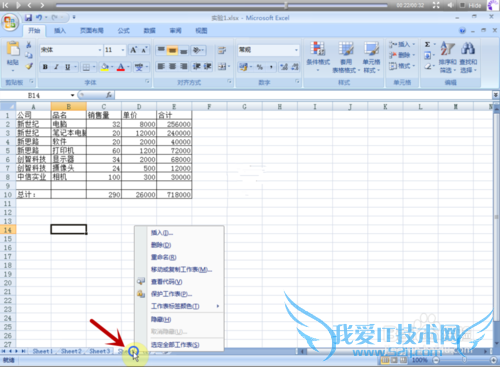Toggle center horizontal alignment
Image resolution: width=500 pixels, height=367 pixels.
(172, 67)
